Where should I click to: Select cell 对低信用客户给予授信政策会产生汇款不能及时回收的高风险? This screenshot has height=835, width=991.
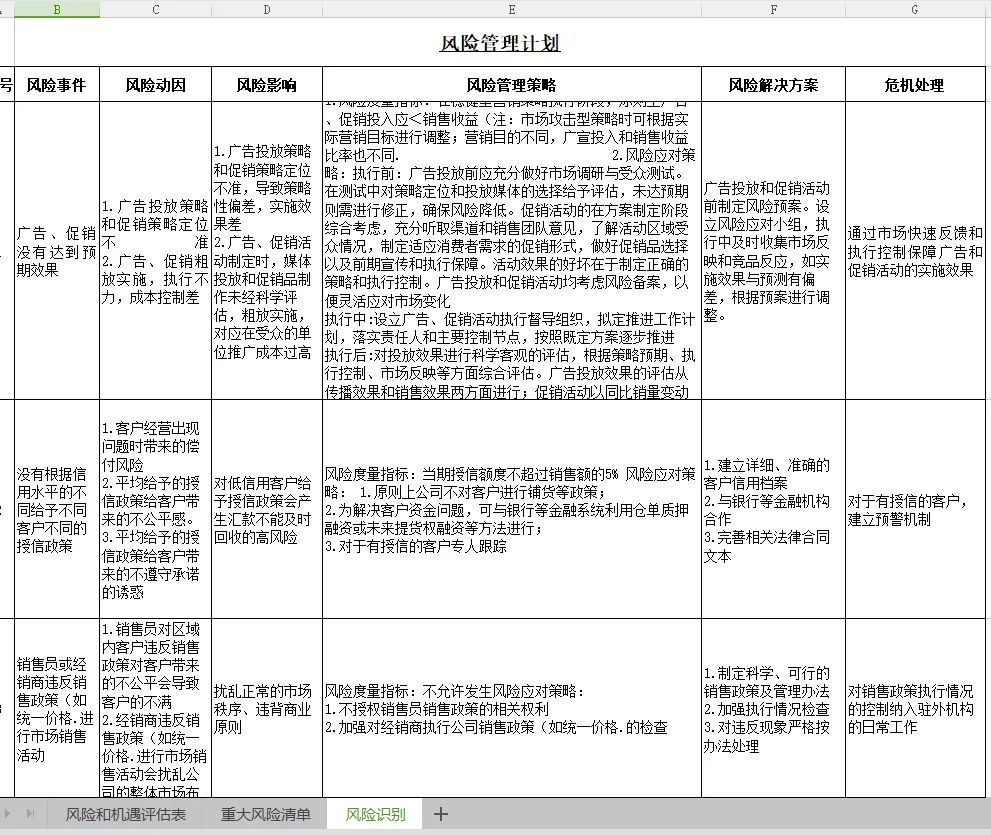pyautogui.click(x=267, y=509)
